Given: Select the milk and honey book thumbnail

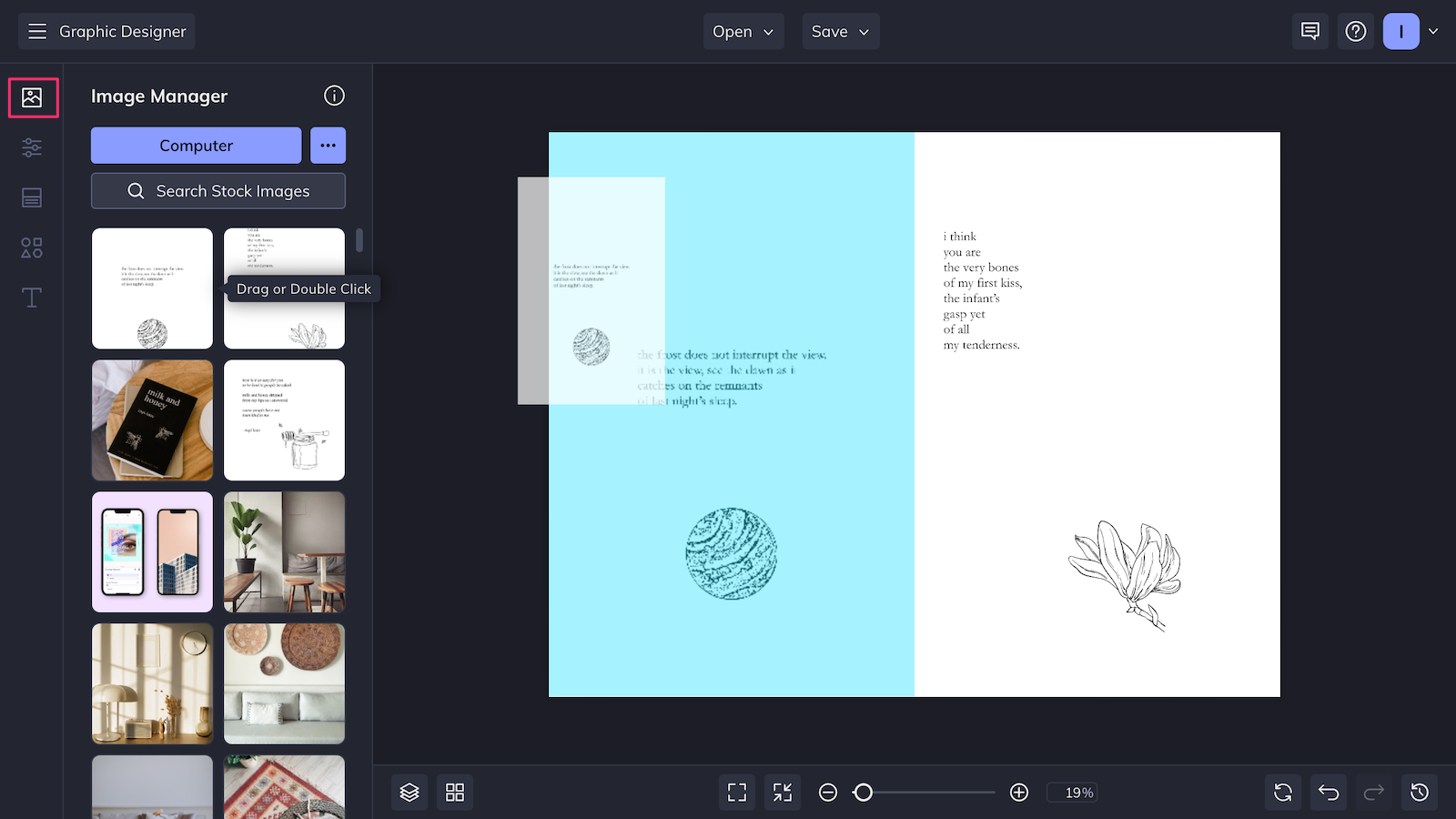Looking at the screenshot, I should (x=152, y=420).
